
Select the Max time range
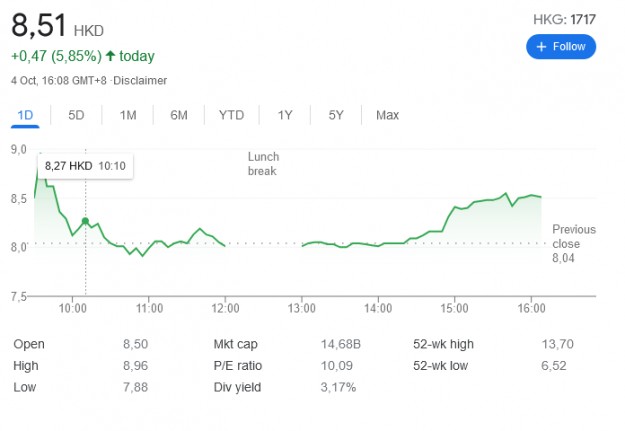[387, 115]
